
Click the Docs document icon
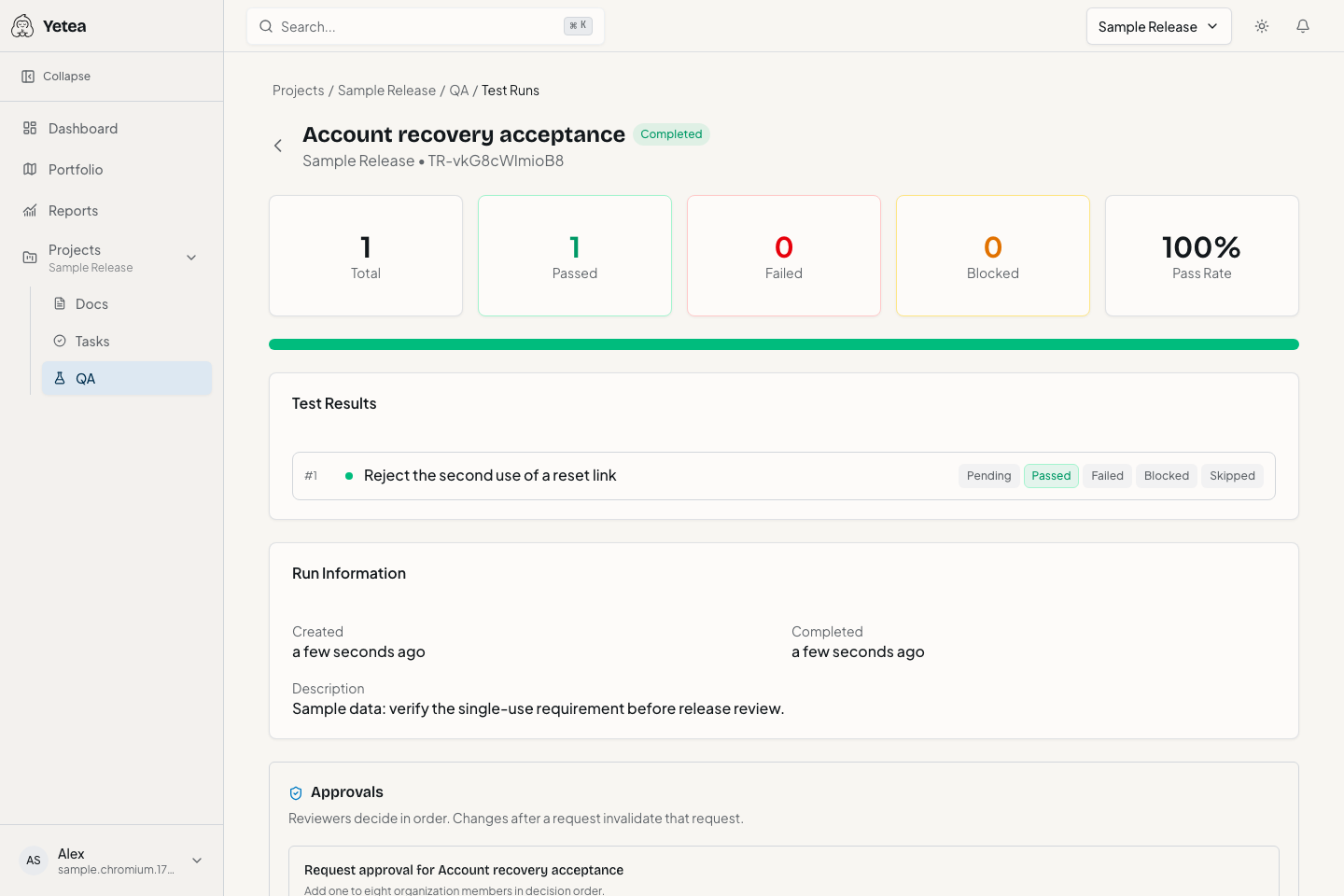pyautogui.click(x=60, y=303)
